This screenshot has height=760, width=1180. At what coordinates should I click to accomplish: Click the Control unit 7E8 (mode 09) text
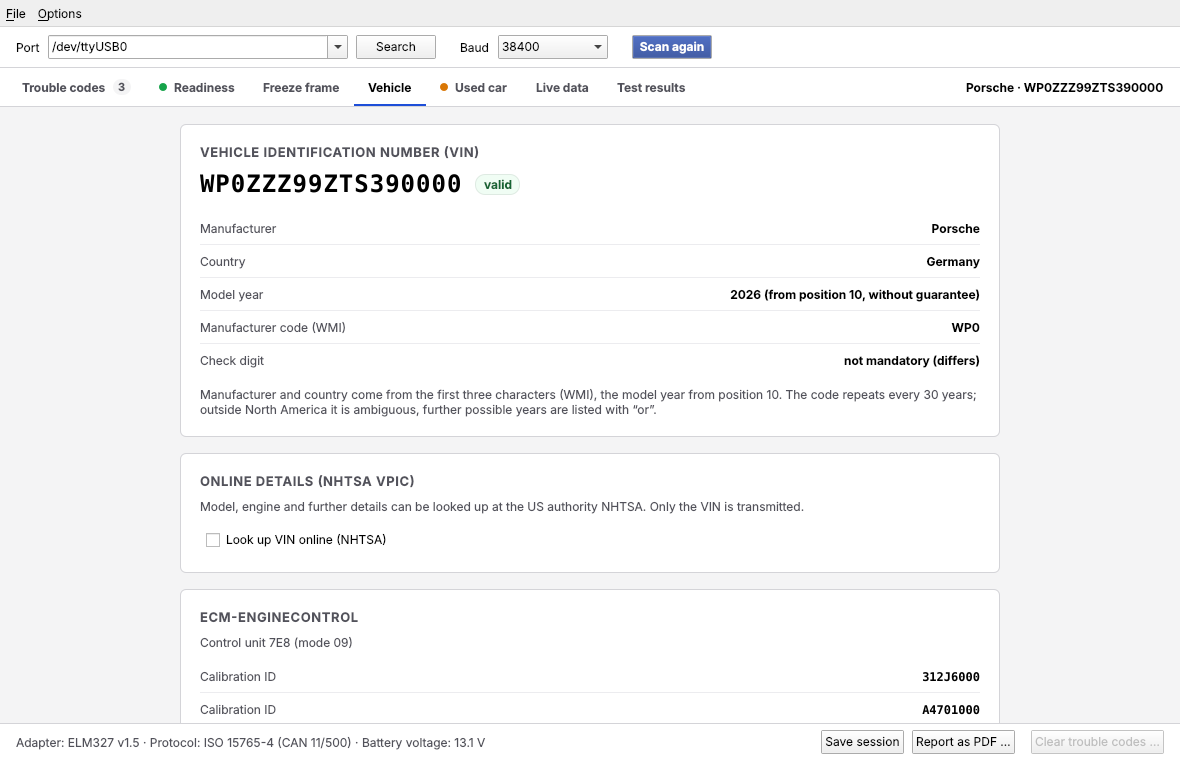coord(276,643)
